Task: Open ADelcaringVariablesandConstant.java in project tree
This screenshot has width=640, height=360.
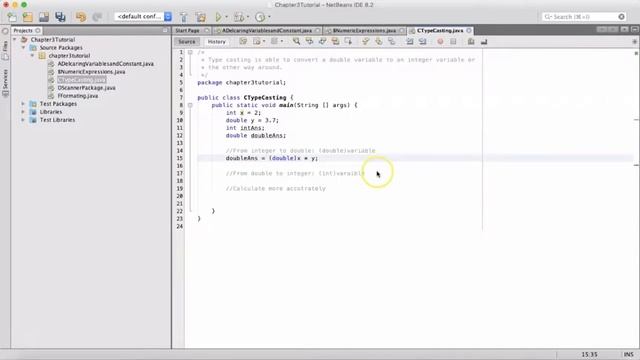Action: (x=106, y=64)
